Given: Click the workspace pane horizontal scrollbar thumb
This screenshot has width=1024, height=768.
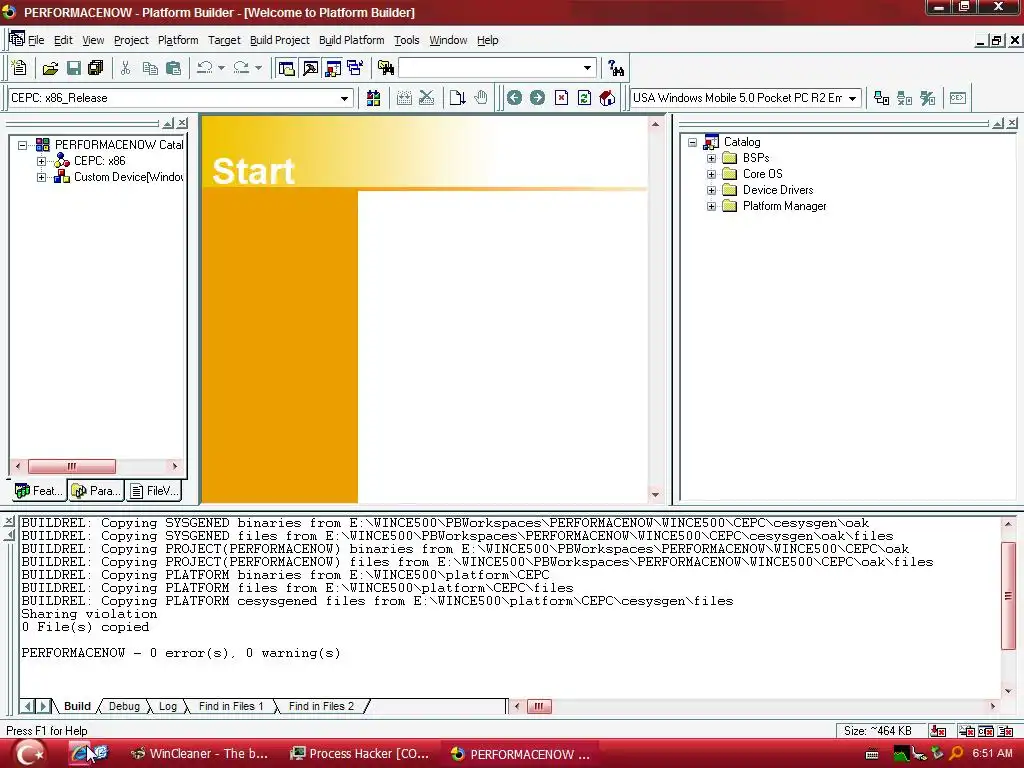Looking at the screenshot, I should tap(72, 466).
